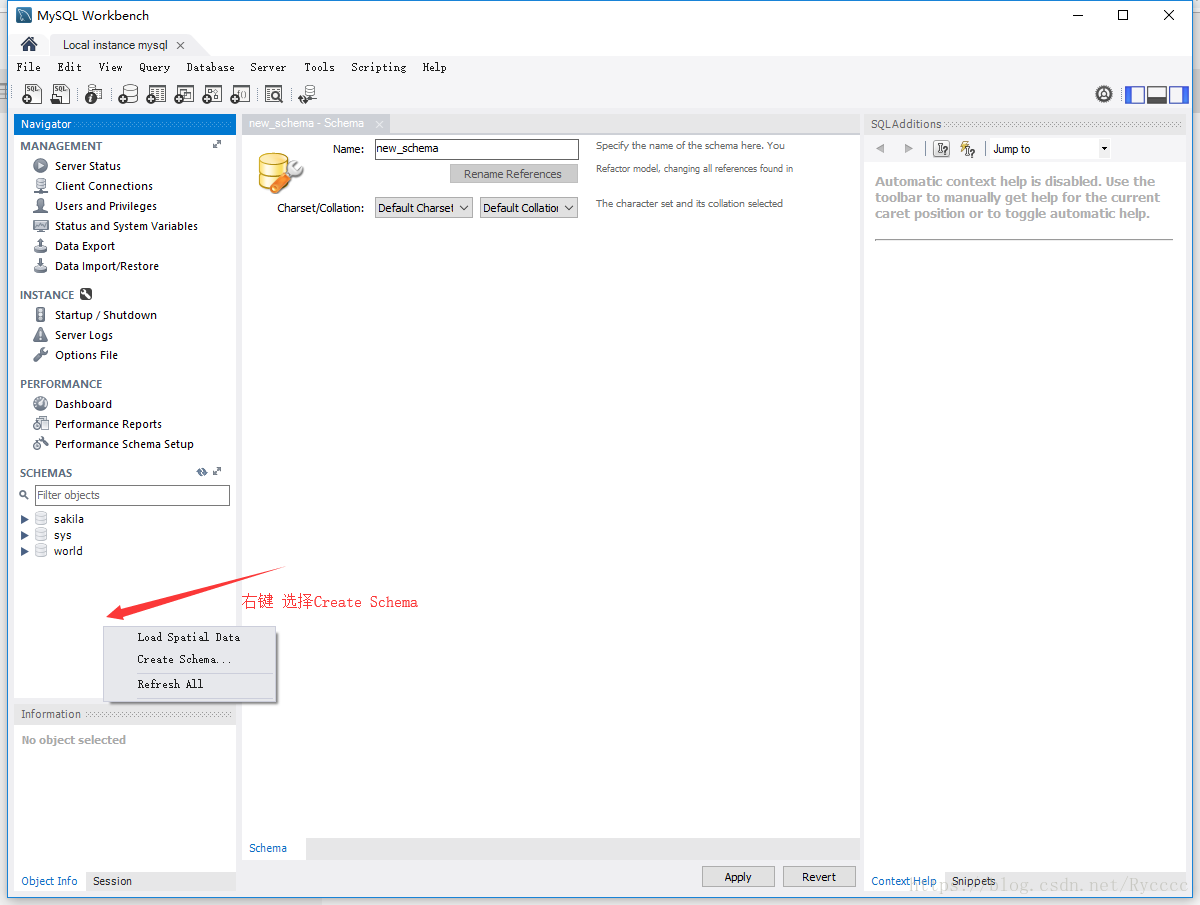Click the Revert button
1200x905 pixels.
(x=819, y=877)
